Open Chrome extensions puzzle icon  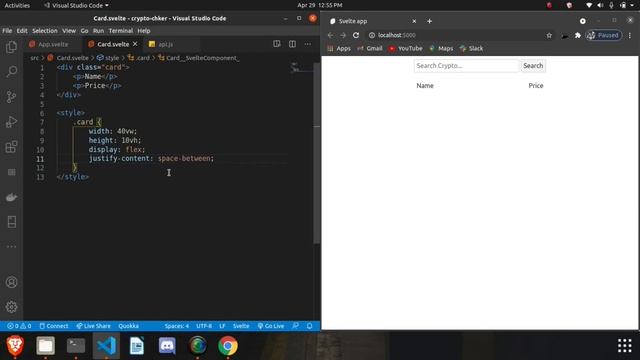coord(578,36)
